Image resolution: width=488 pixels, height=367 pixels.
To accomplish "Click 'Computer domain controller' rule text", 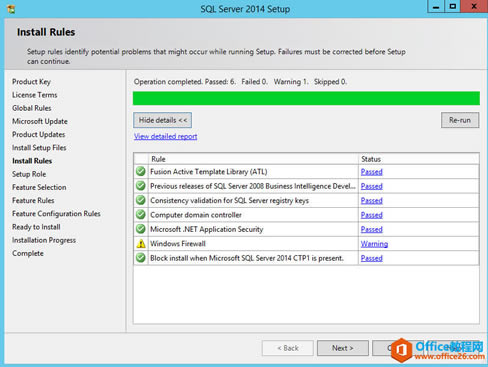I will tap(196, 215).
